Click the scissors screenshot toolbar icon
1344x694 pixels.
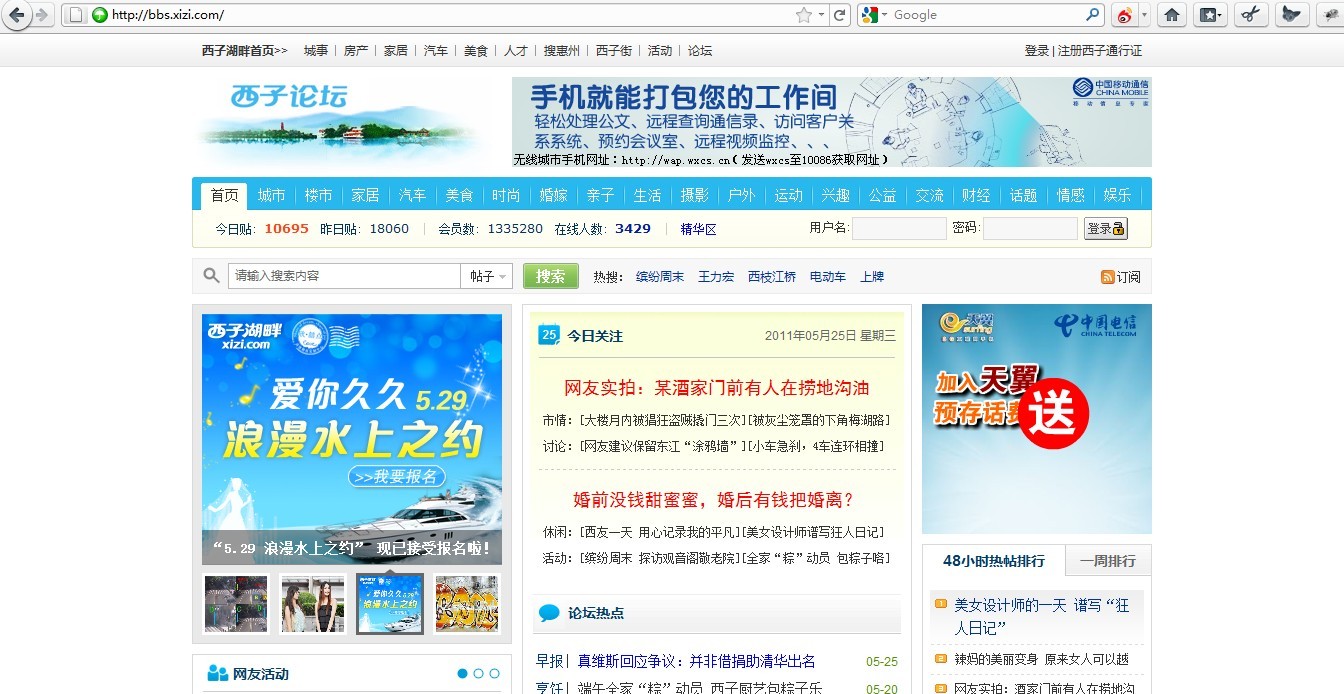[1250, 15]
